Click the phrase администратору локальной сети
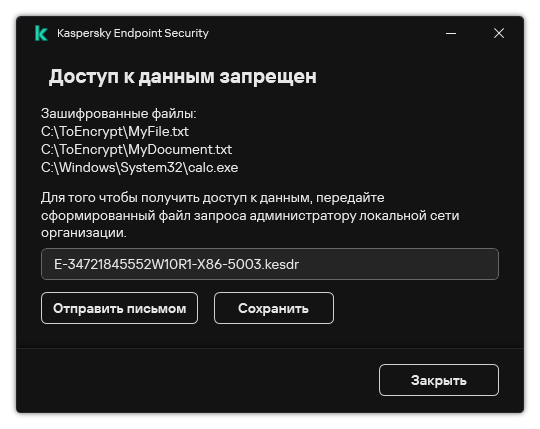The width and height of the screenshot is (540, 429). pos(354,216)
